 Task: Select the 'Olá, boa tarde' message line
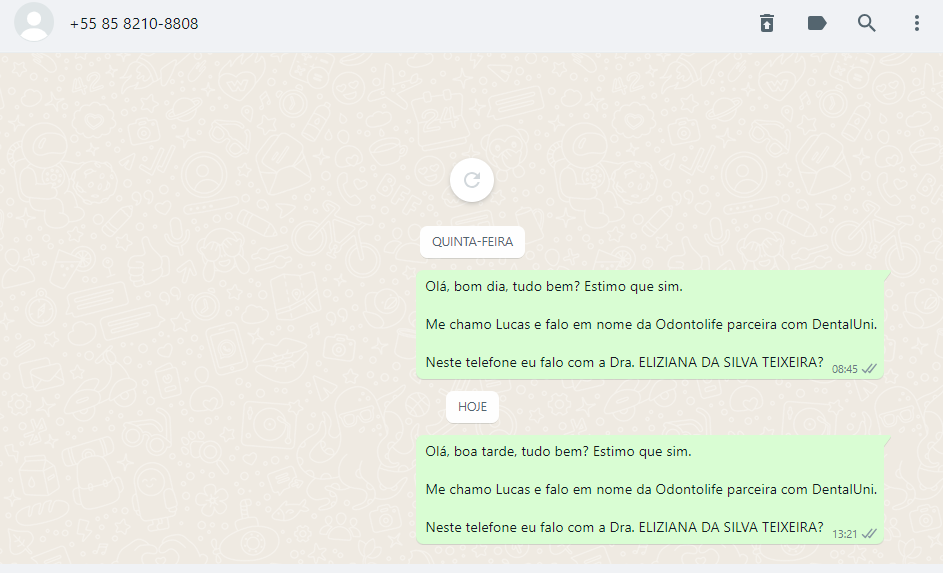pyautogui.click(x=558, y=451)
